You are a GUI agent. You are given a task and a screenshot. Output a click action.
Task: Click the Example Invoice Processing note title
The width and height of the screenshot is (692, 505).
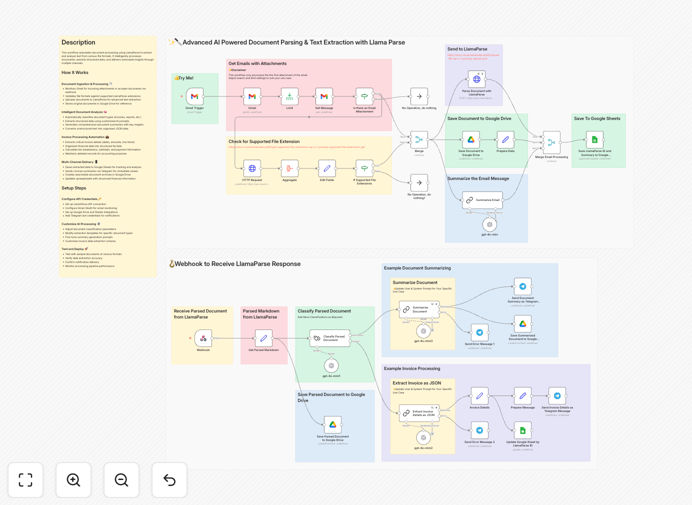click(412, 369)
